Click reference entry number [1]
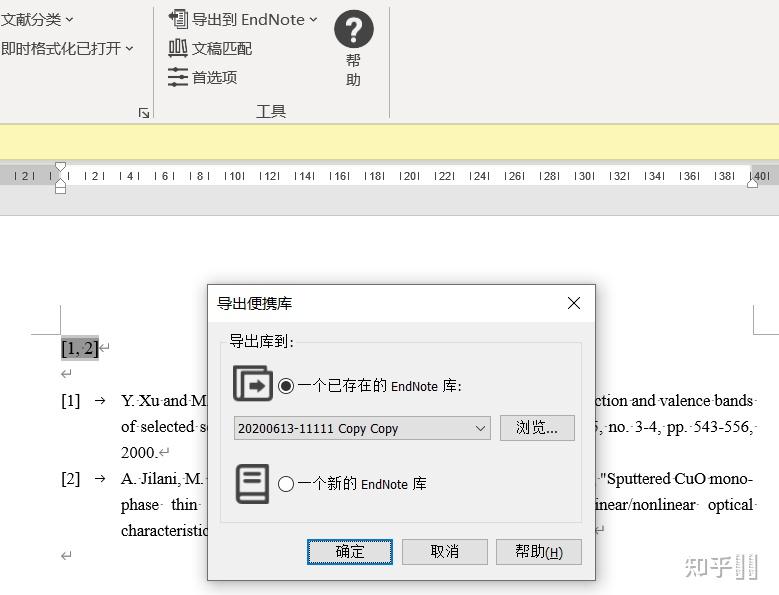Screen dimensions: 779x595 point(71,400)
